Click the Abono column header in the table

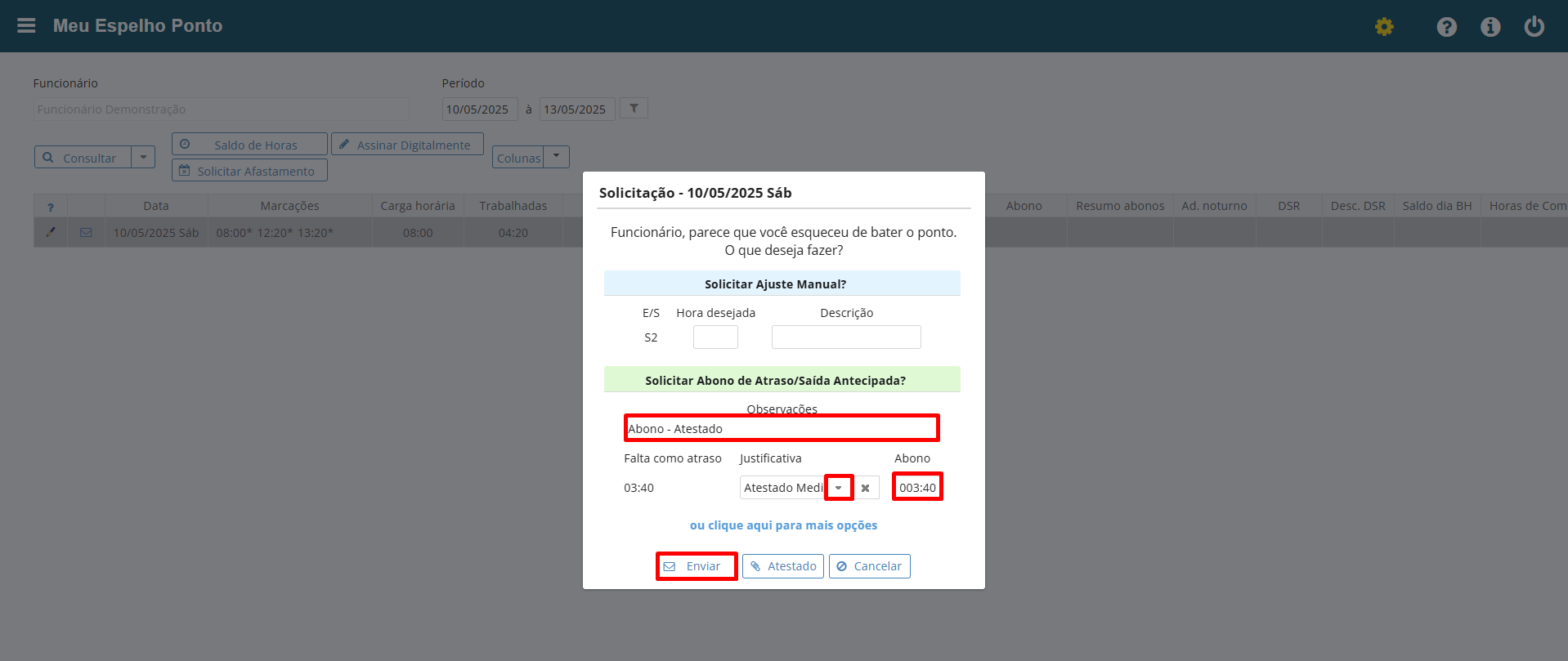[x=1024, y=206]
